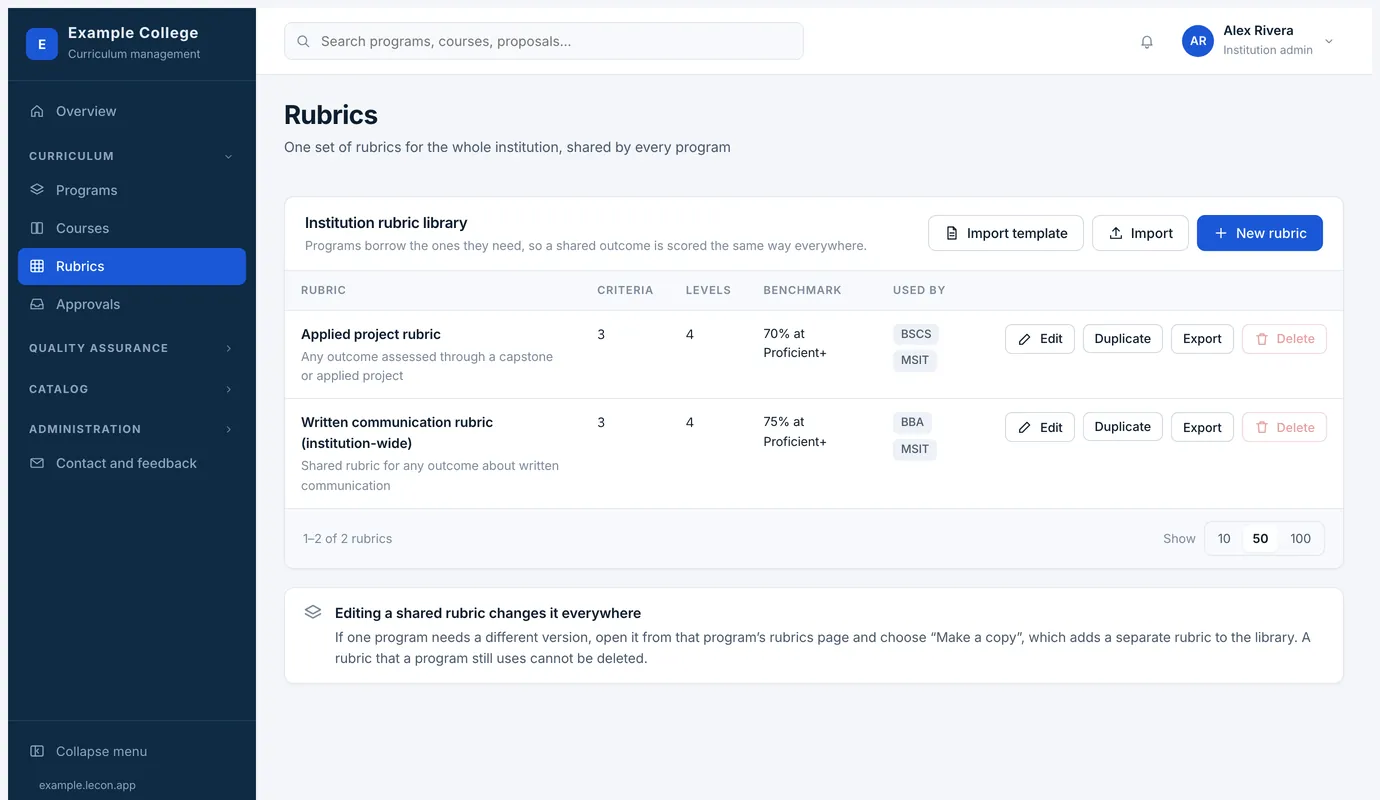Click the Institution rubric library heading
Viewport: 1380px width, 800px height.
[x=386, y=223]
